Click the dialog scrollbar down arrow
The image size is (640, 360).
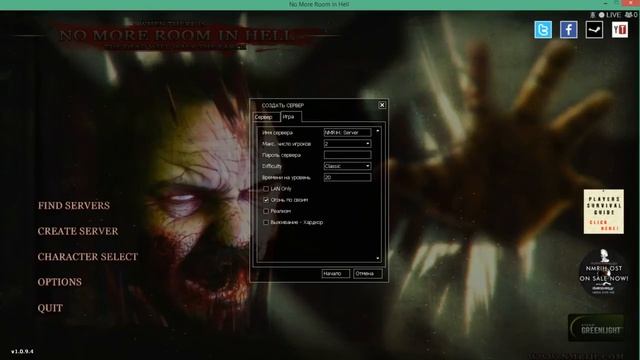coord(378,258)
